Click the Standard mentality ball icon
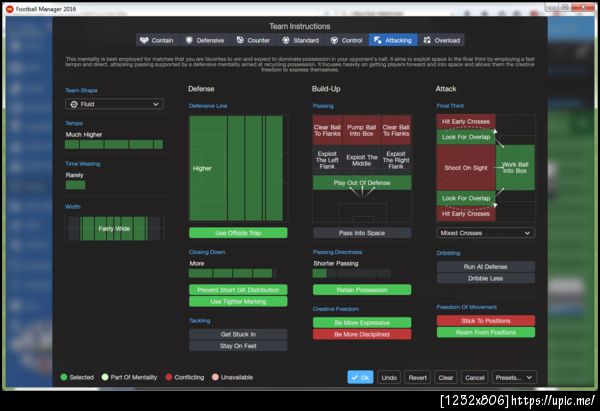Screen dimensions: 600x411 (286, 40)
